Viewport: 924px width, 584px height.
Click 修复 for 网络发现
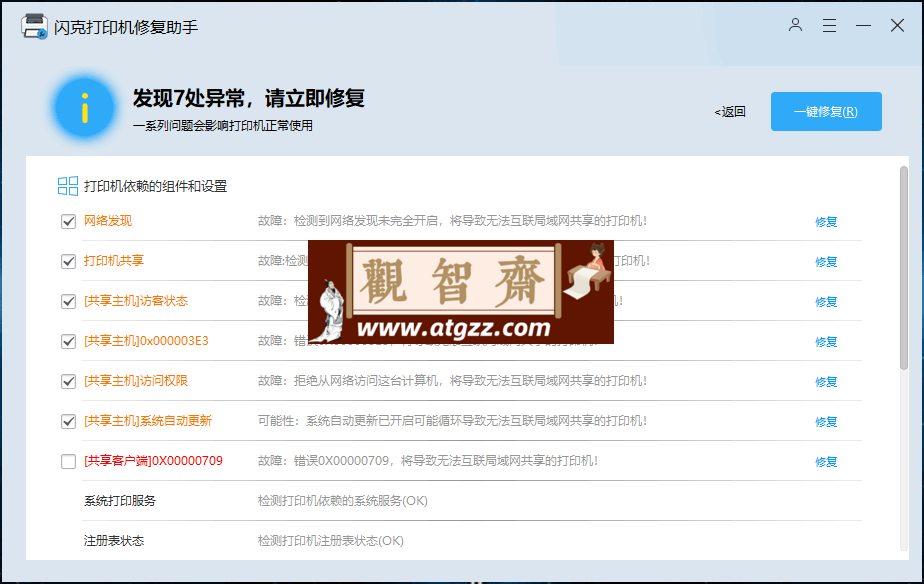pyautogui.click(x=826, y=222)
